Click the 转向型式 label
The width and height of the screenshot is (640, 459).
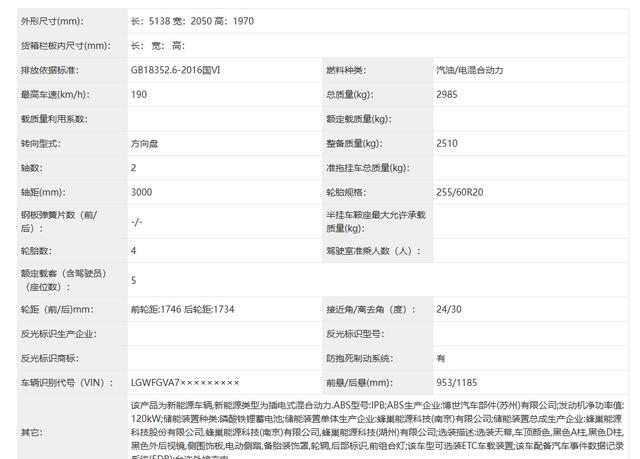click(x=41, y=143)
